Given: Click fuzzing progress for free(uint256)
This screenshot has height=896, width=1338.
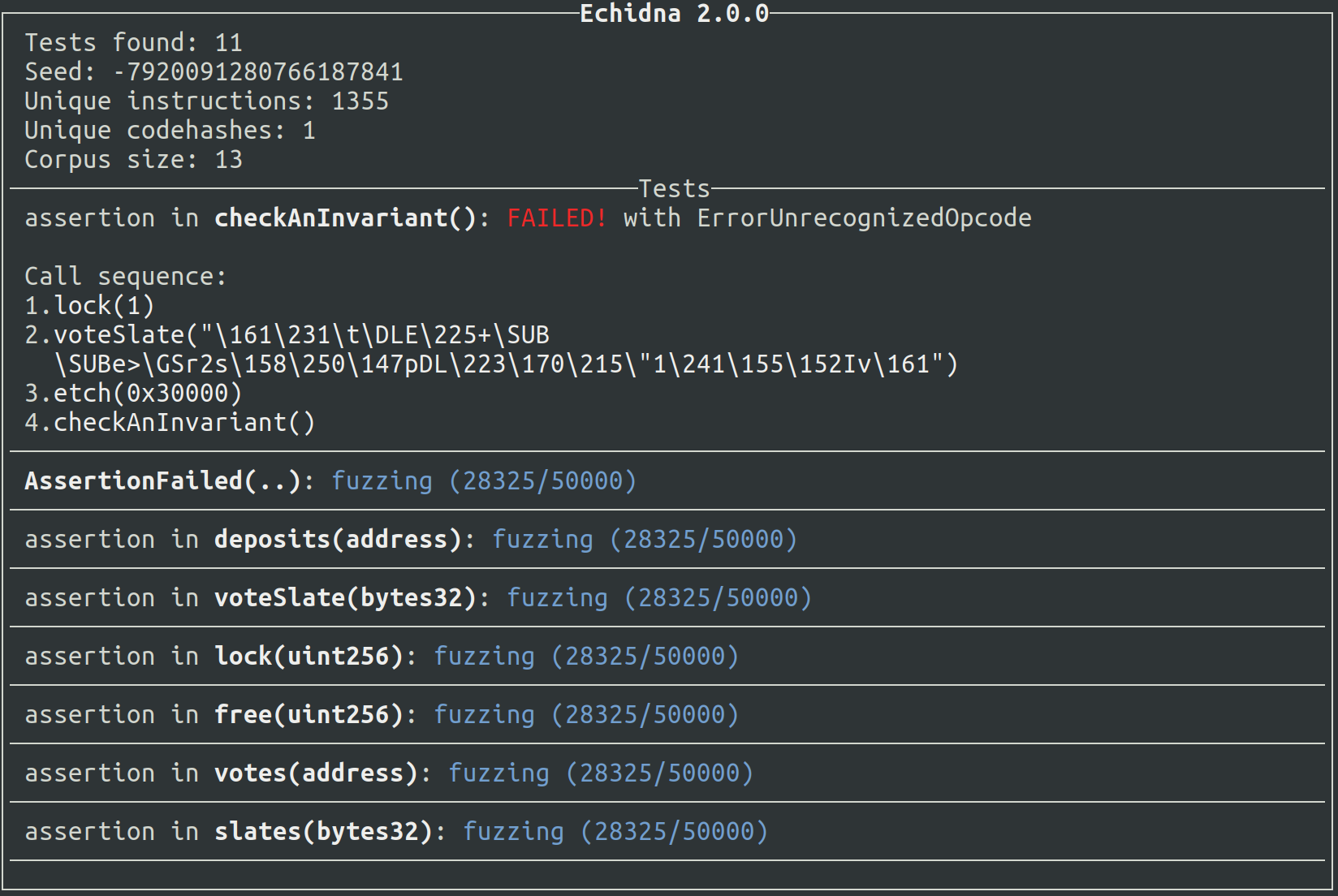Looking at the screenshot, I should coord(586,715).
